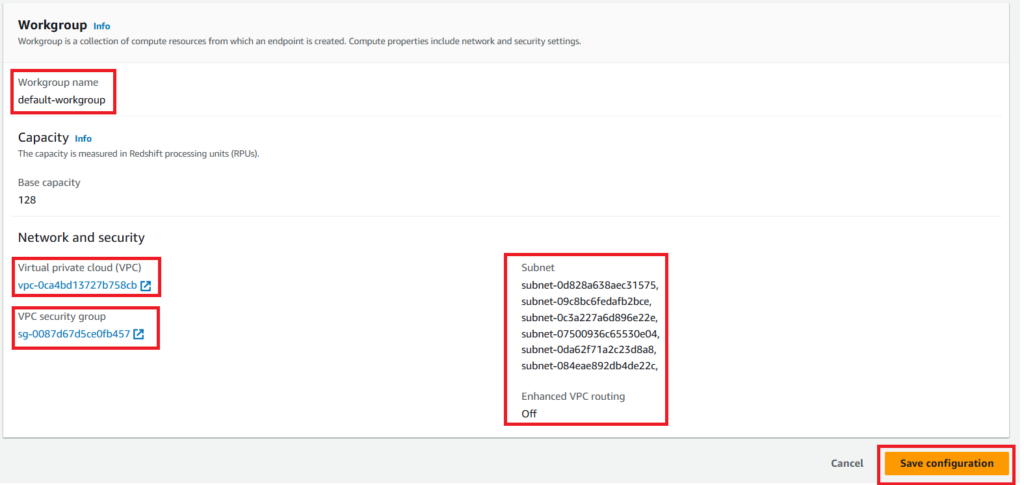Click subnet-09c8bc6fedafb2bce in the subnet list
The height and width of the screenshot is (485, 1024).
tap(586, 301)
